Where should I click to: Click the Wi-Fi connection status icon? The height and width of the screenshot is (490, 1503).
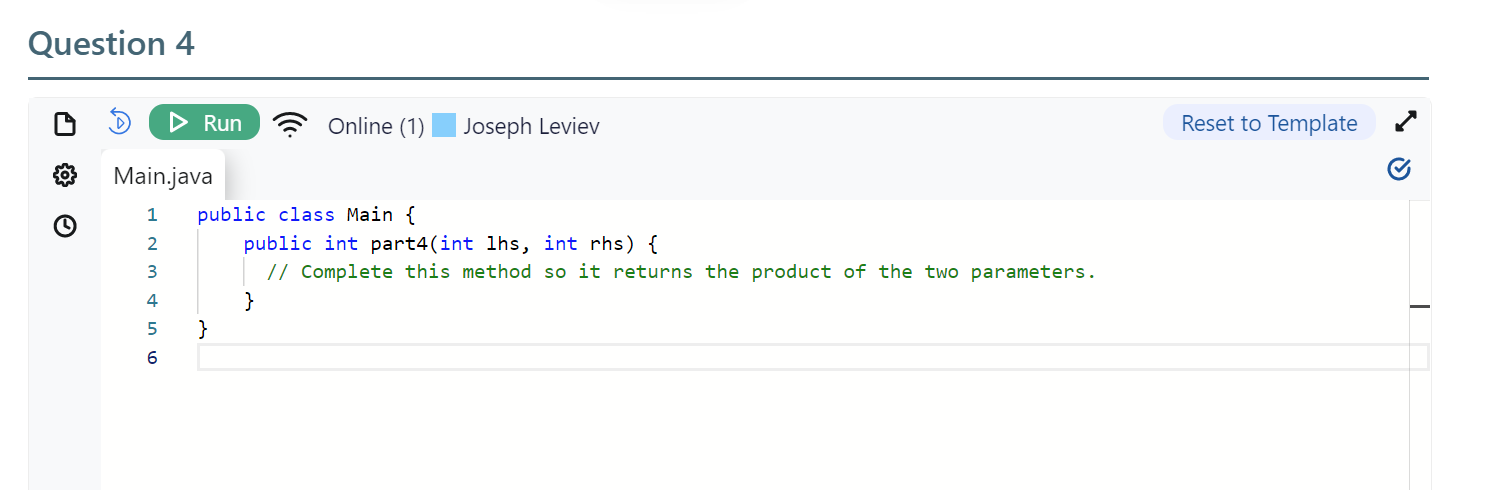tap(290, 125)
